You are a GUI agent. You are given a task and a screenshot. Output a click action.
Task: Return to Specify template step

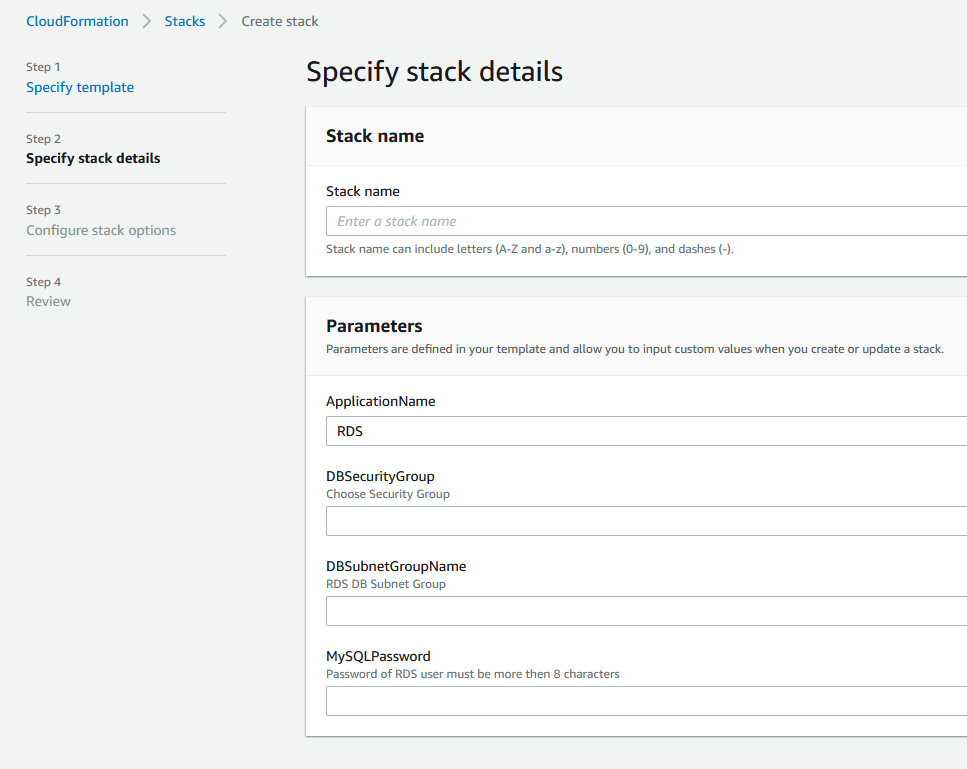[x=80, y=88]
